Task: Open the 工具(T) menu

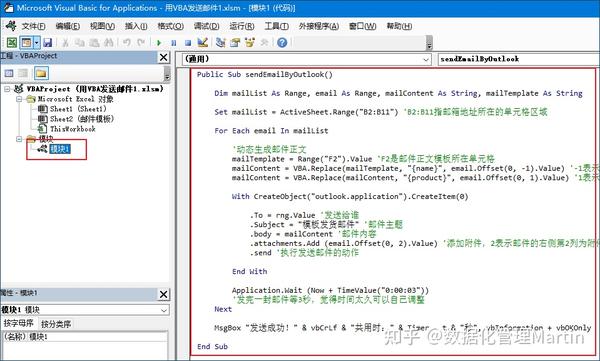Action: click(277, 26)
